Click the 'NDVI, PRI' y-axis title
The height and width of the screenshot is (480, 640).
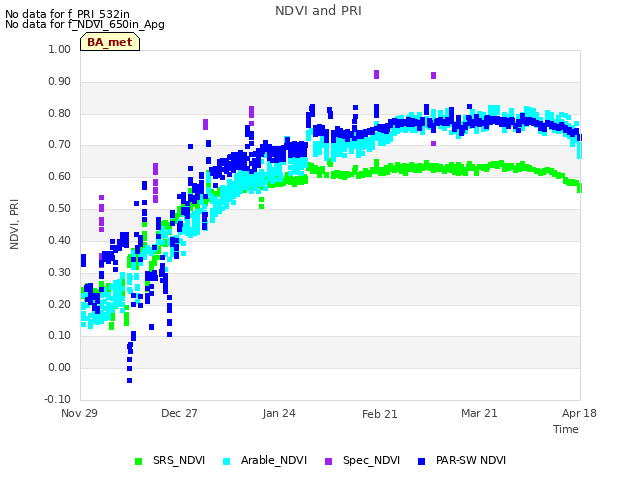tap(14, 224)
